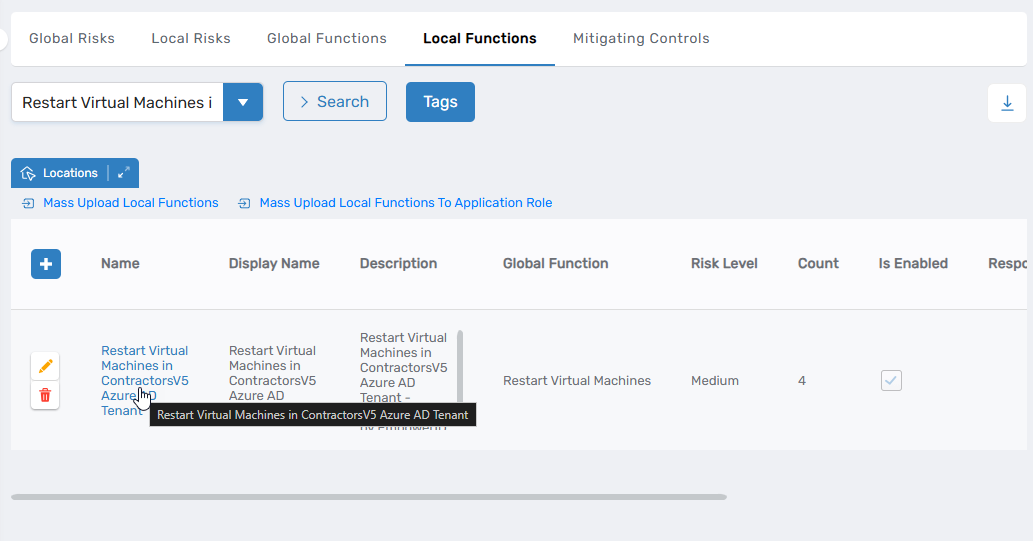Go to the Local Risks tab
The image size is (1033, 541).
[191, 39]
